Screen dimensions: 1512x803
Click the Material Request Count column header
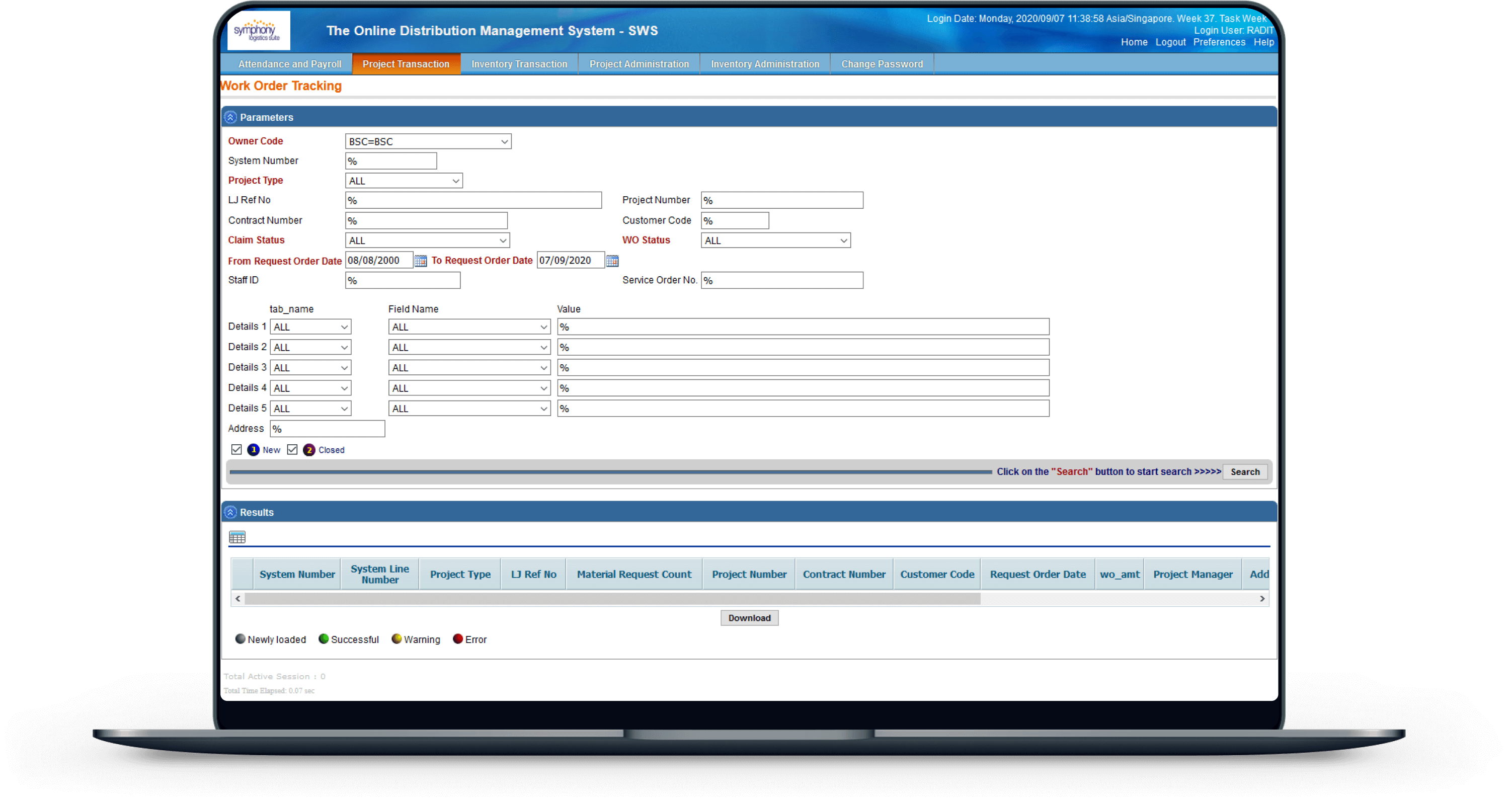click(x=634, y=575)
